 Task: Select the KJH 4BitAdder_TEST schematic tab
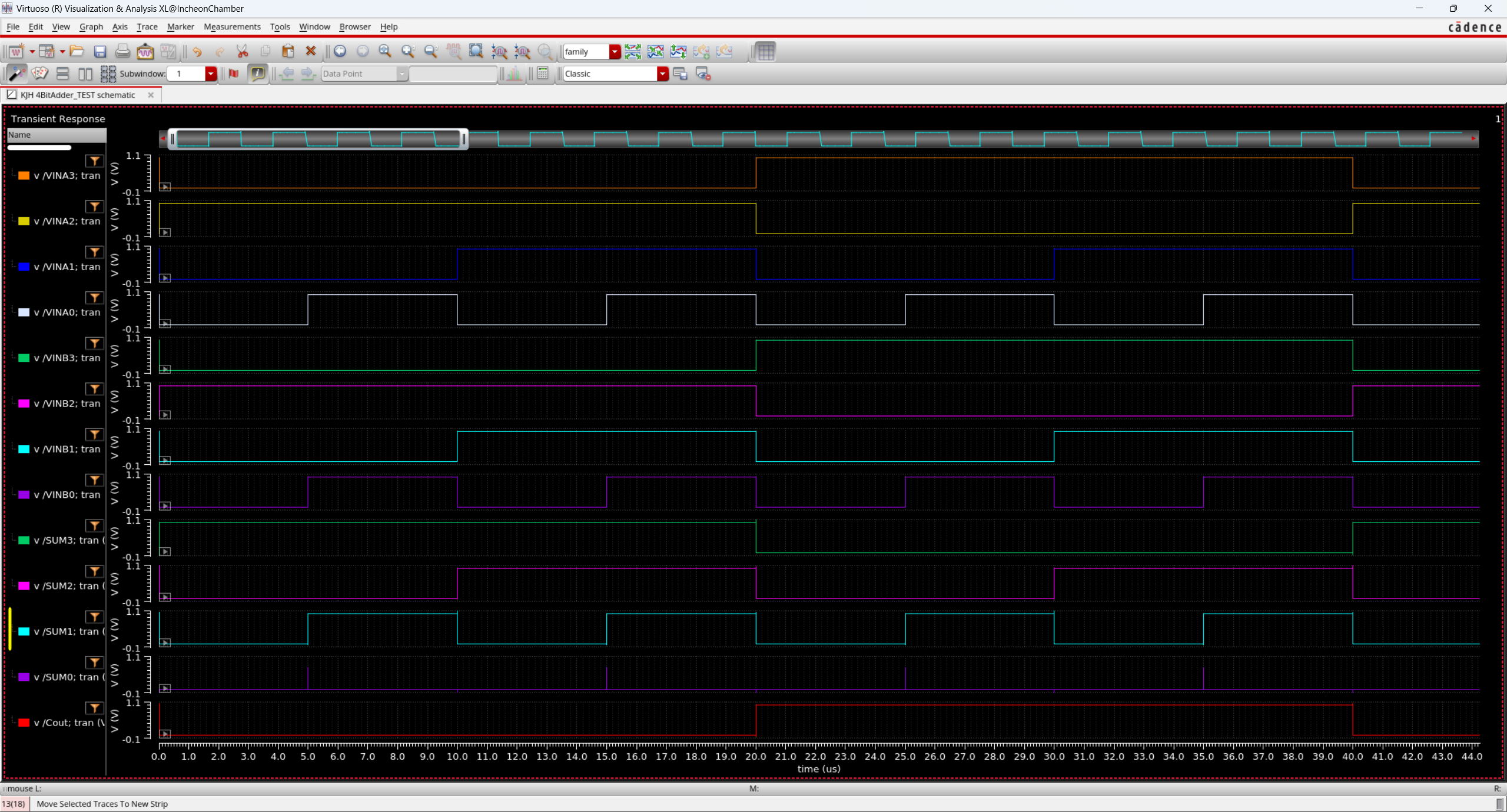pos(78,95)
